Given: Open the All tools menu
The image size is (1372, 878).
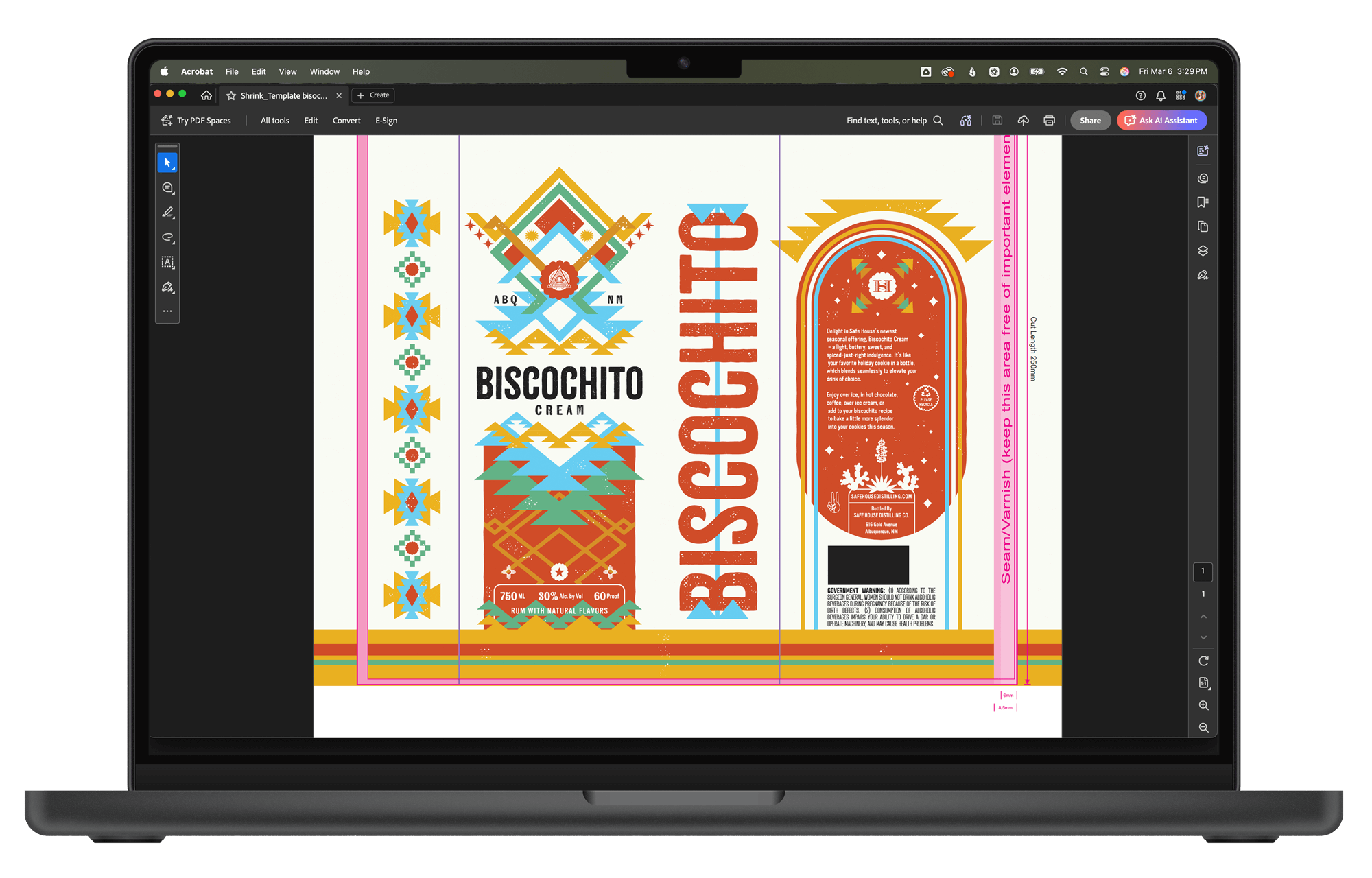Looking at the screenshot, I should [x=274, y=121].
